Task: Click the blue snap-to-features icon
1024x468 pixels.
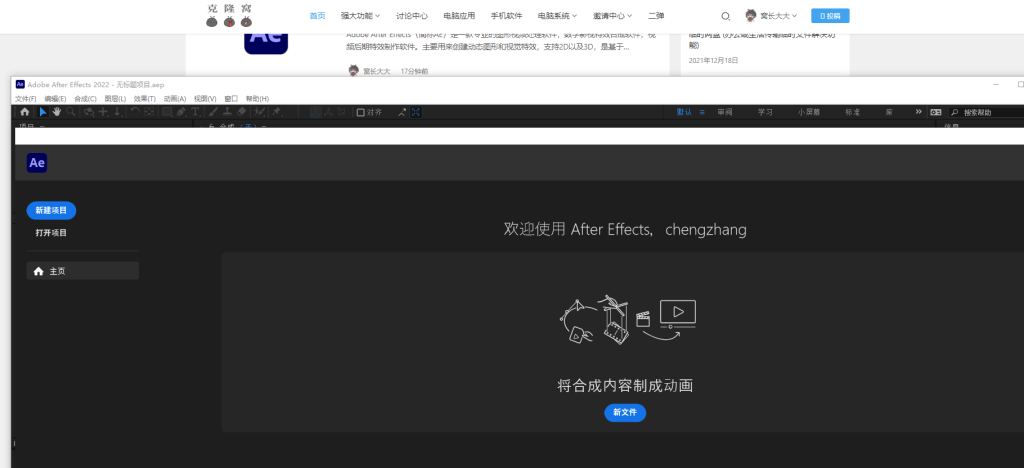Action: [x=416, y=112]
